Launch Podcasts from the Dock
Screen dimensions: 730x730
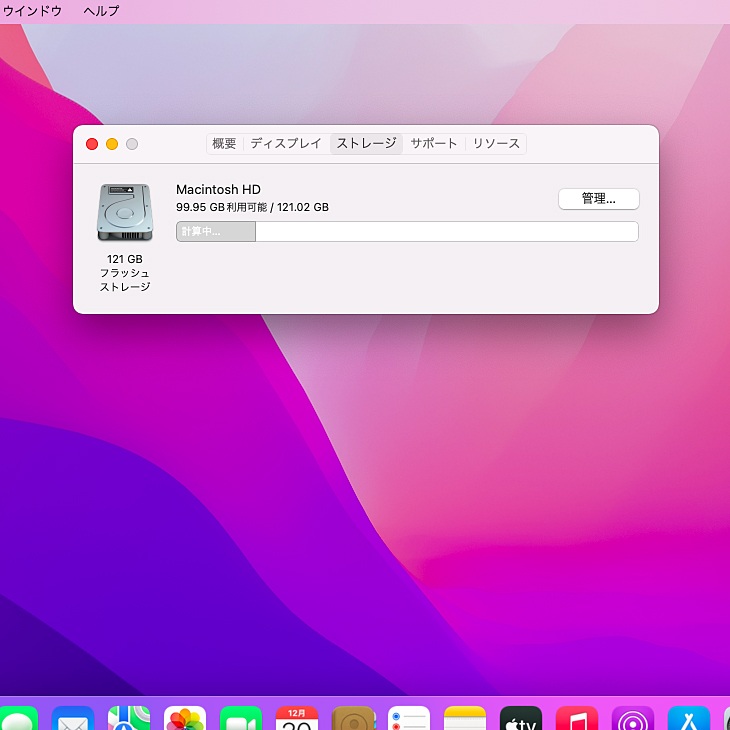point(633,718)
